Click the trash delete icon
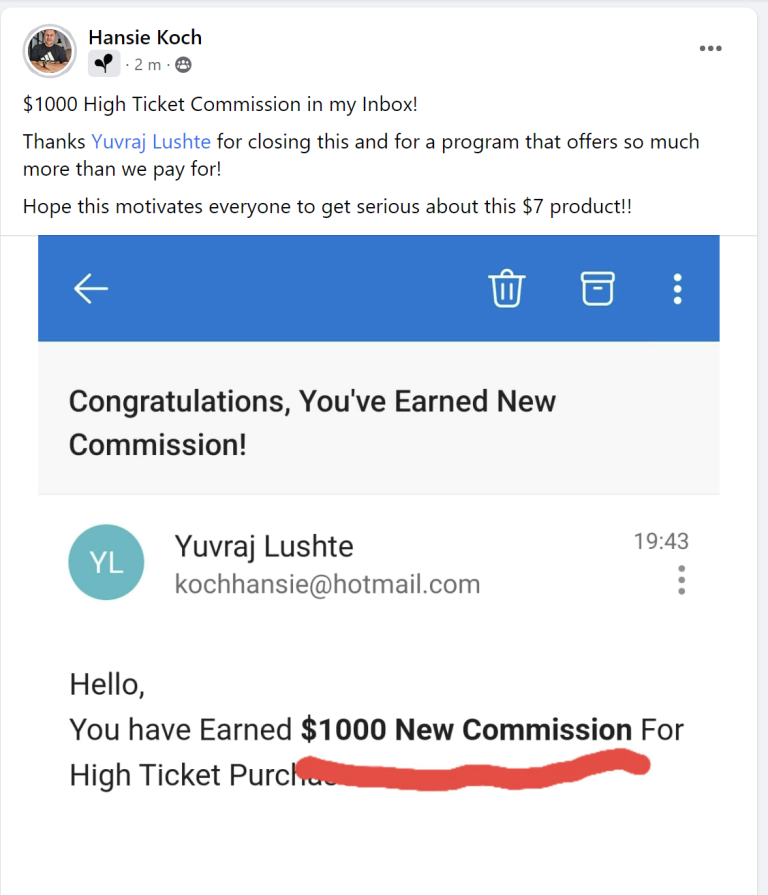 point(506,288)
